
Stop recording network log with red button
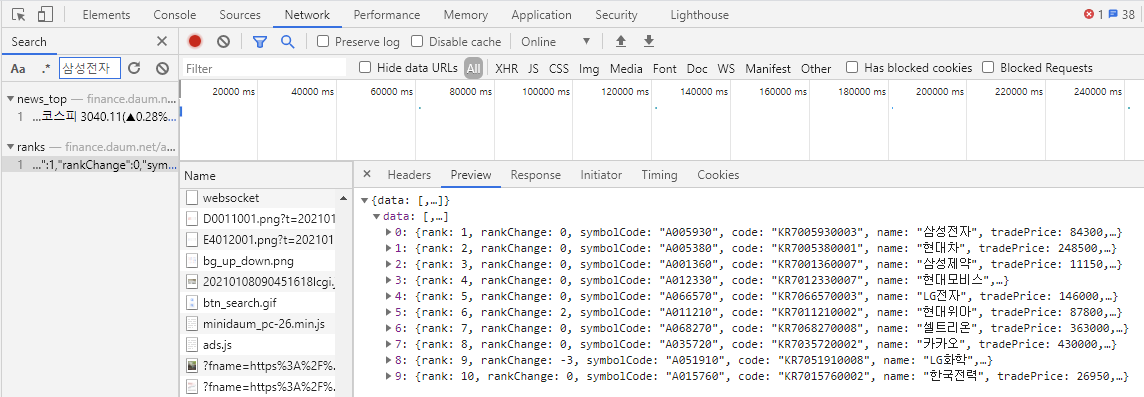195,42
